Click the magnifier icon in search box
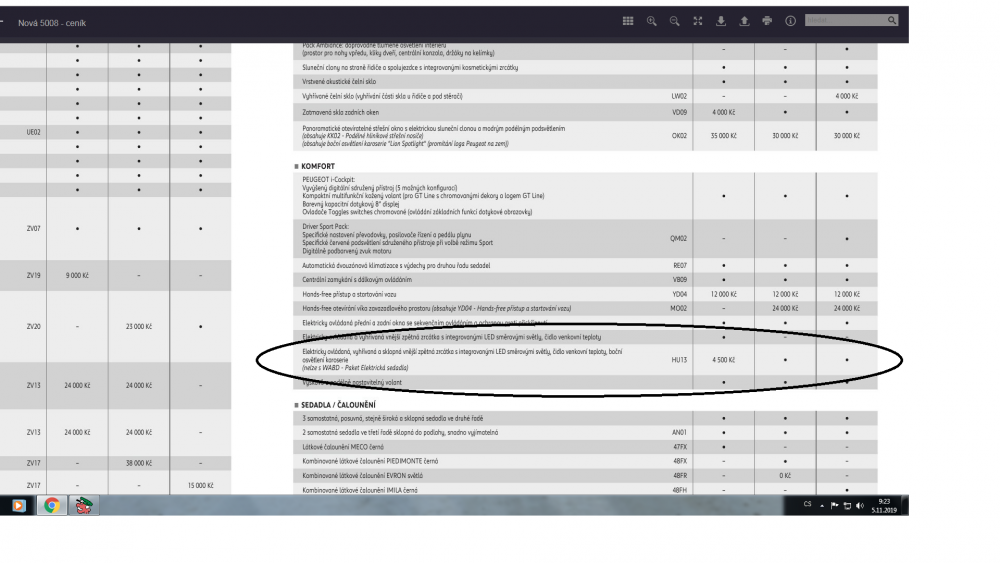This screenshot has width=1000, height=563. pyautogui.click(x=892, y=20)
